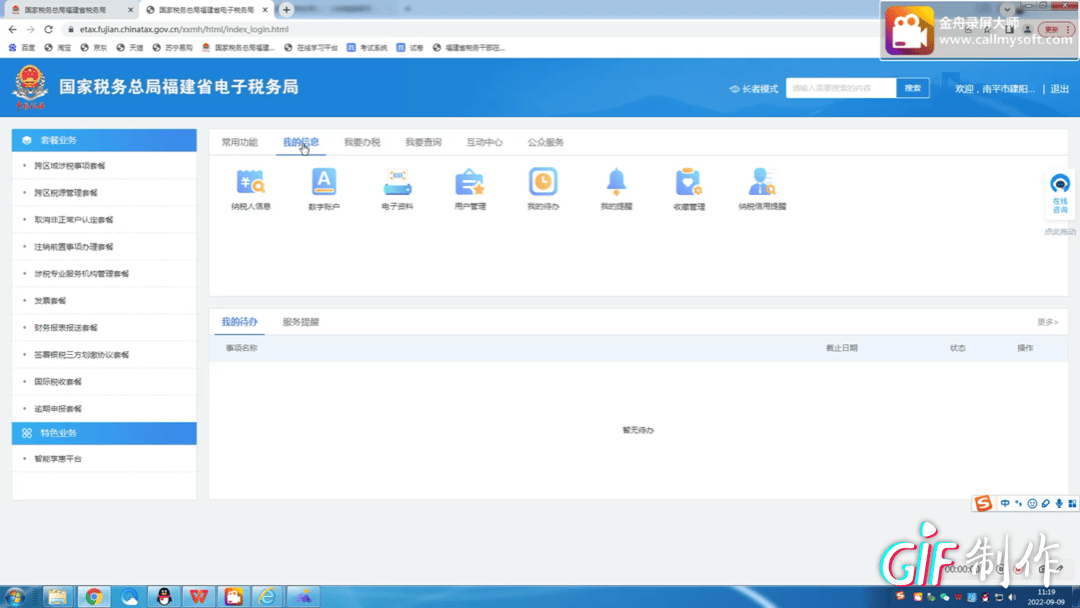This screenshot has width=1080, height=608.
Task: Click the Windows Start button
Action: [15, 596]
